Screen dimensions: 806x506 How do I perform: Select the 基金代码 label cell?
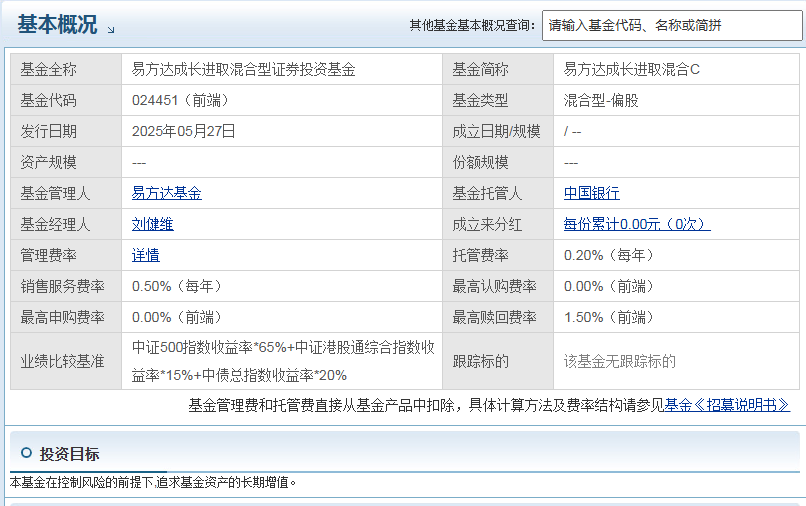[66, 100]
